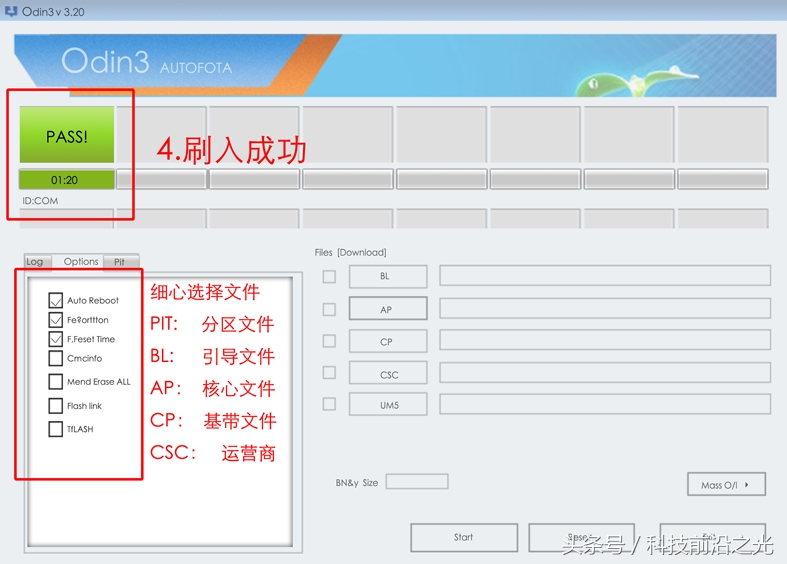Click the CSC file path field
The height and width of the screenshot is (564, 787).
(x=605, y=373)
